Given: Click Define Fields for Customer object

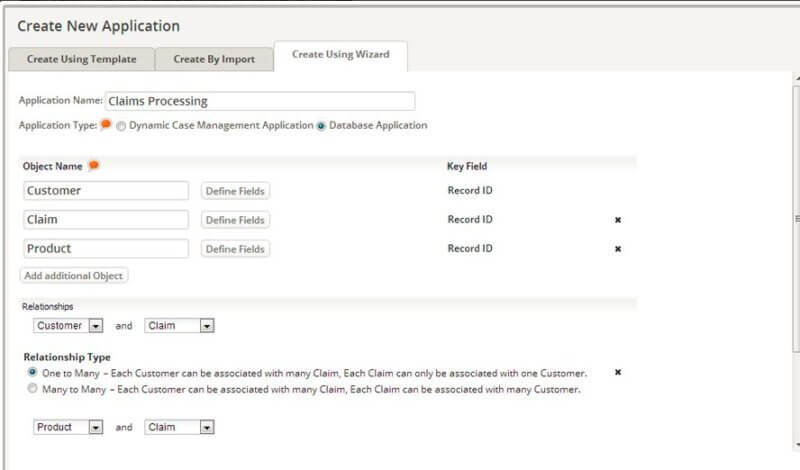Looking at the screenshot, I should 235,191.
